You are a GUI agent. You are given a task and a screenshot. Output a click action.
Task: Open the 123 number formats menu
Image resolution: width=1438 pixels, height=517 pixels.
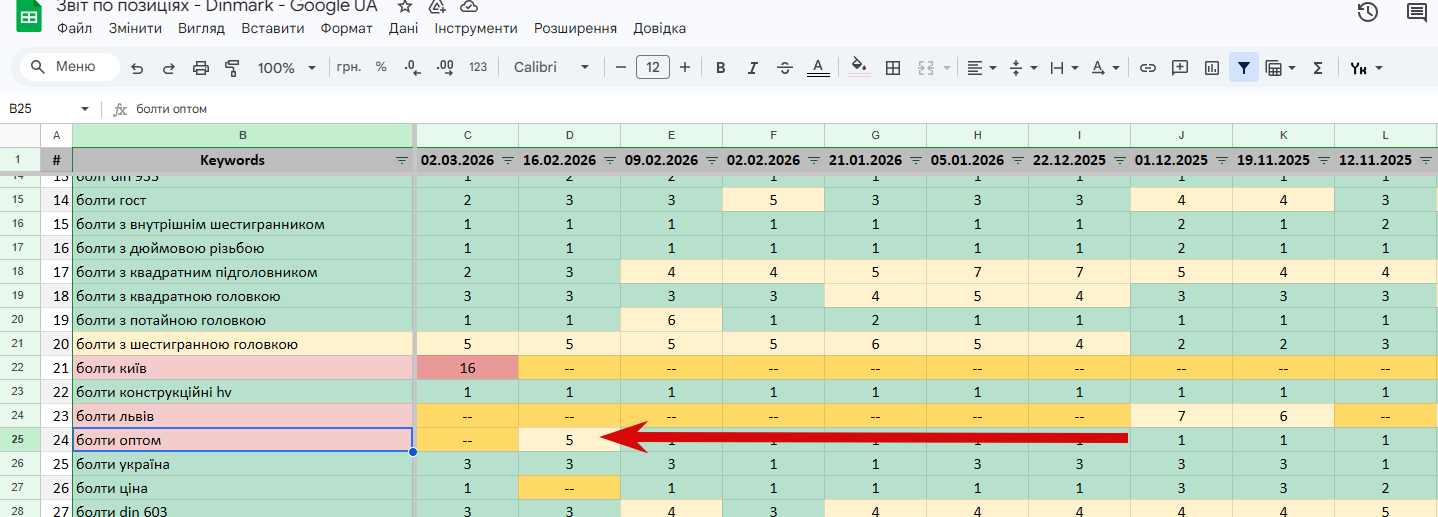478,67
